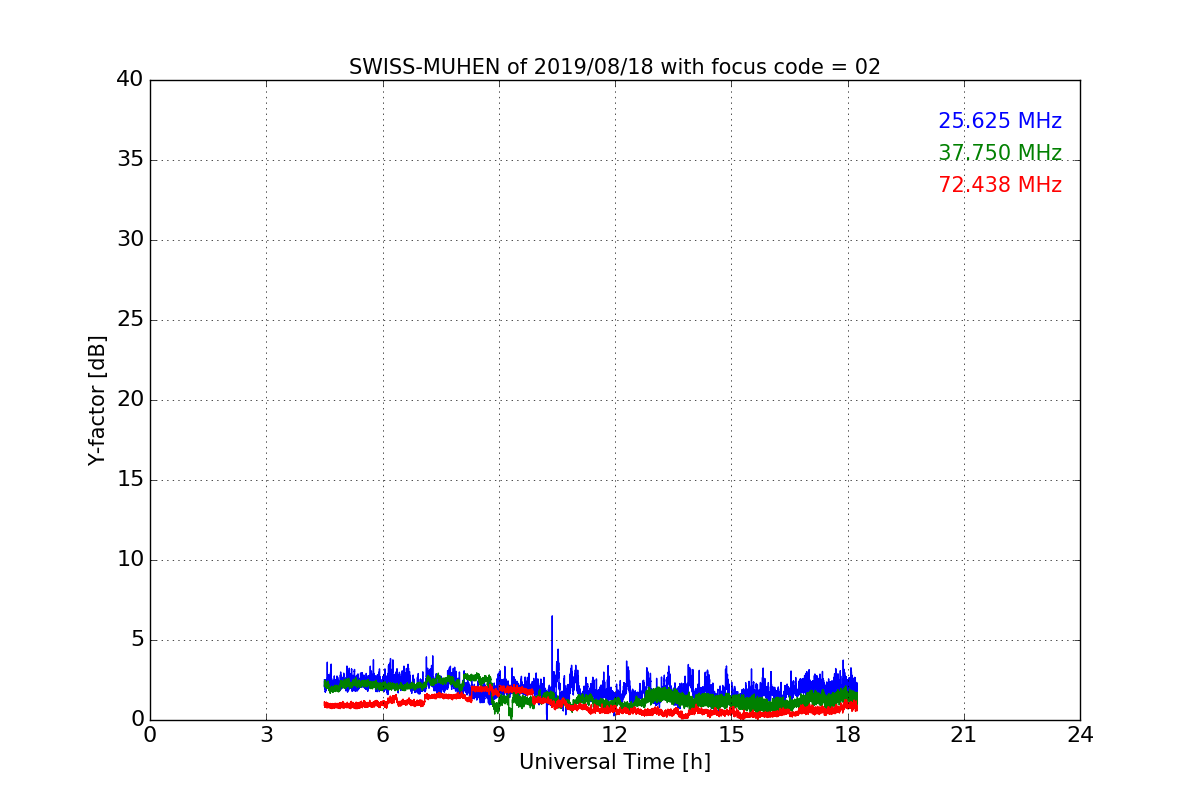Screen dimensions: 1200x800
Task: Click the Y-factor [dB] axis label
Action: [97, 400]
